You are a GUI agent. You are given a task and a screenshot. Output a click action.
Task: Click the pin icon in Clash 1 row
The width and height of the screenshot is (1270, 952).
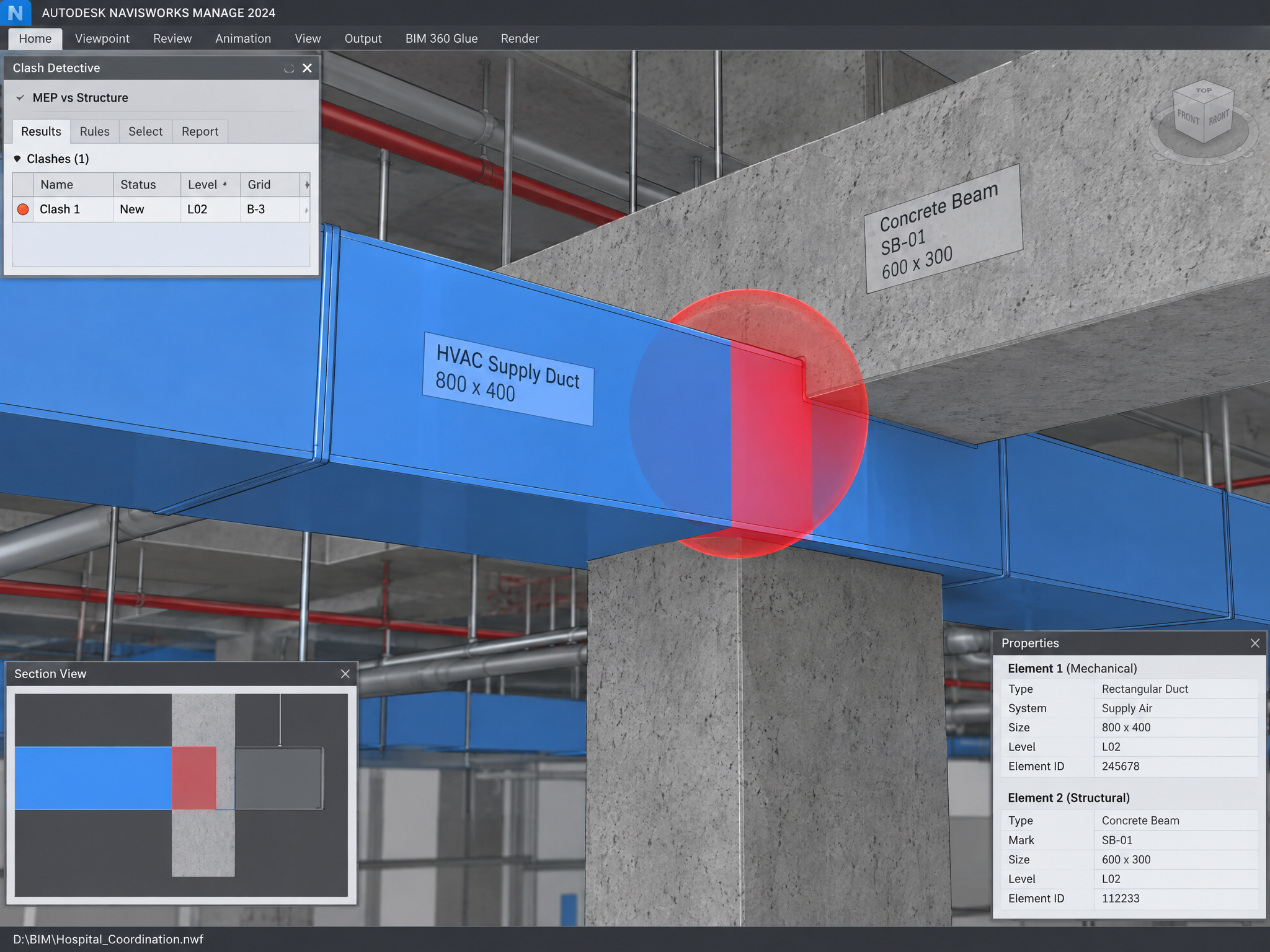tap(306, 210)
